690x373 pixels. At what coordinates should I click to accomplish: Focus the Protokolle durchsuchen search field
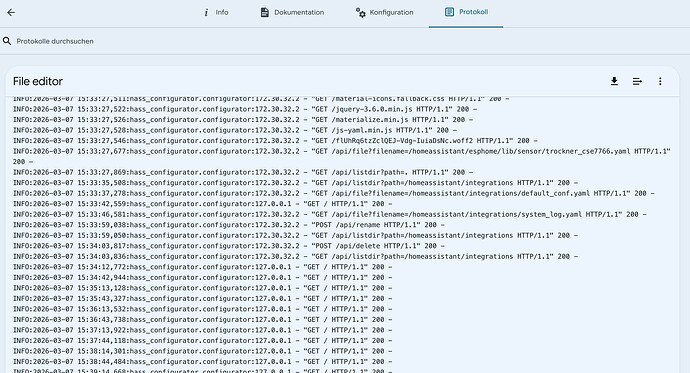click(x=345, y=41)
